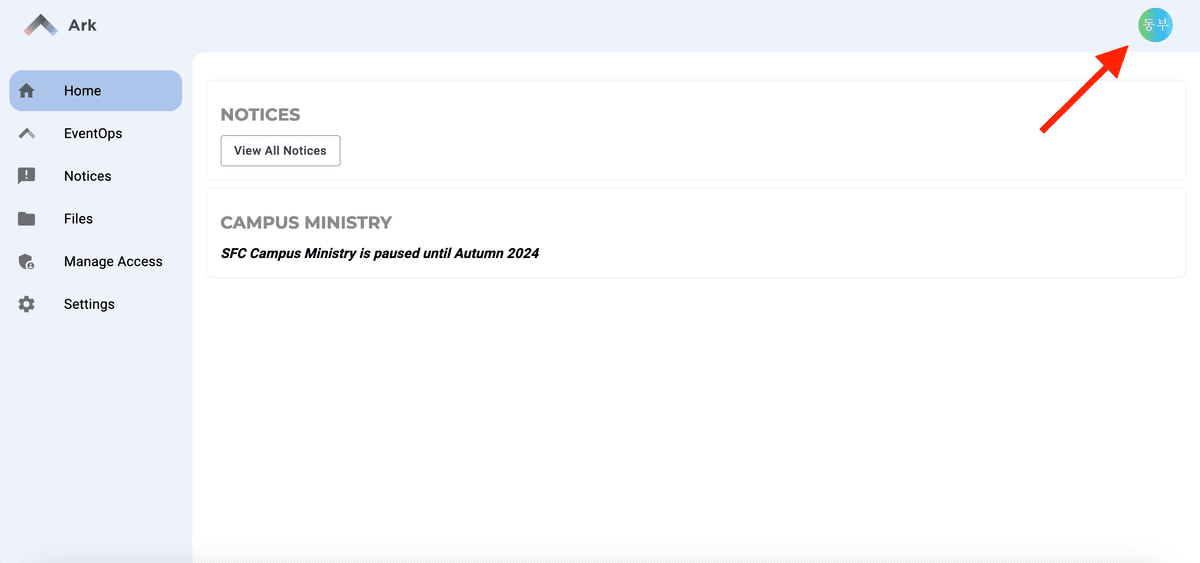1200x563 pixels.
Task: Click the Files folder icon
Action: click(x=27, y=219)
